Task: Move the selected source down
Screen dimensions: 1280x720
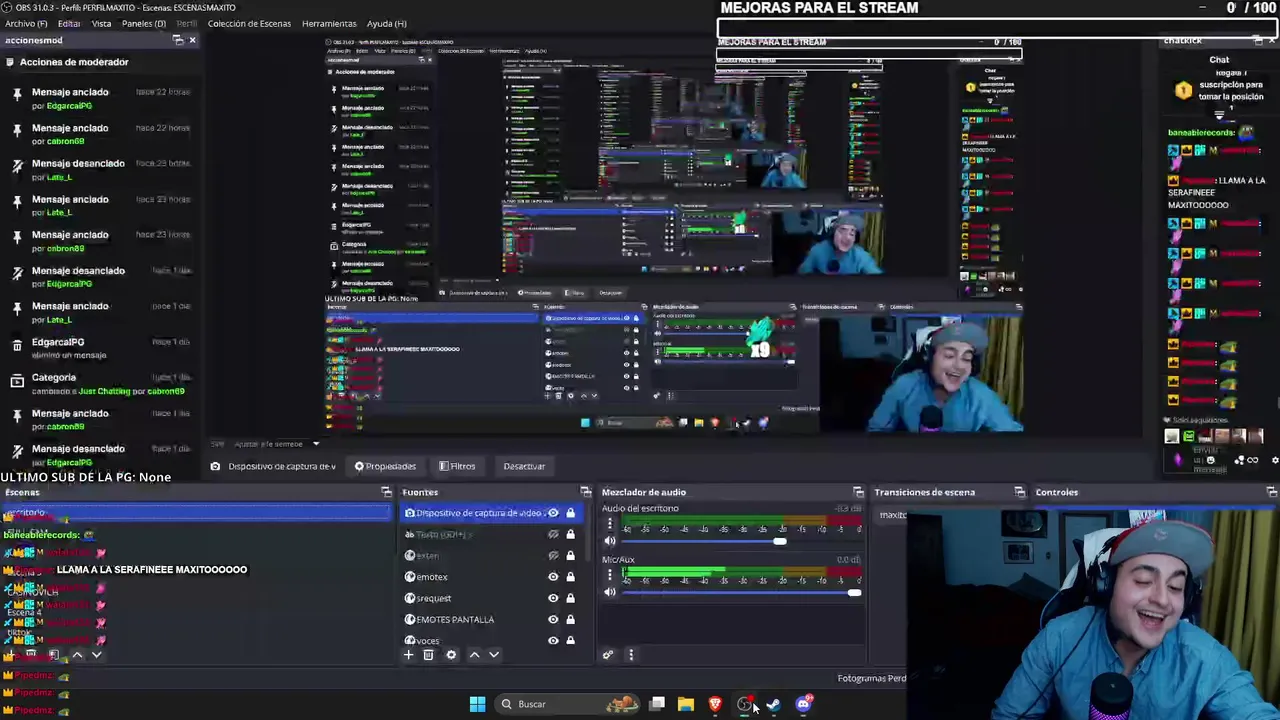Action: point(493,655)
